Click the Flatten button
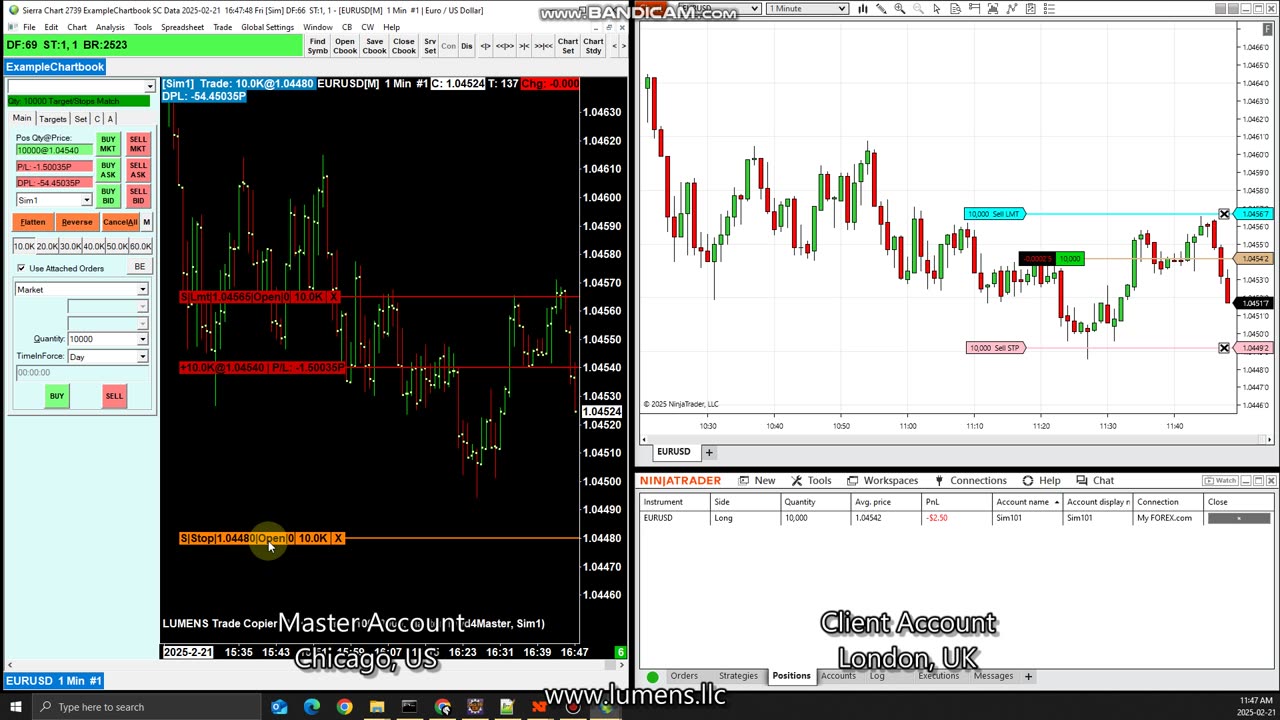1280x720 pixels. 32,222
